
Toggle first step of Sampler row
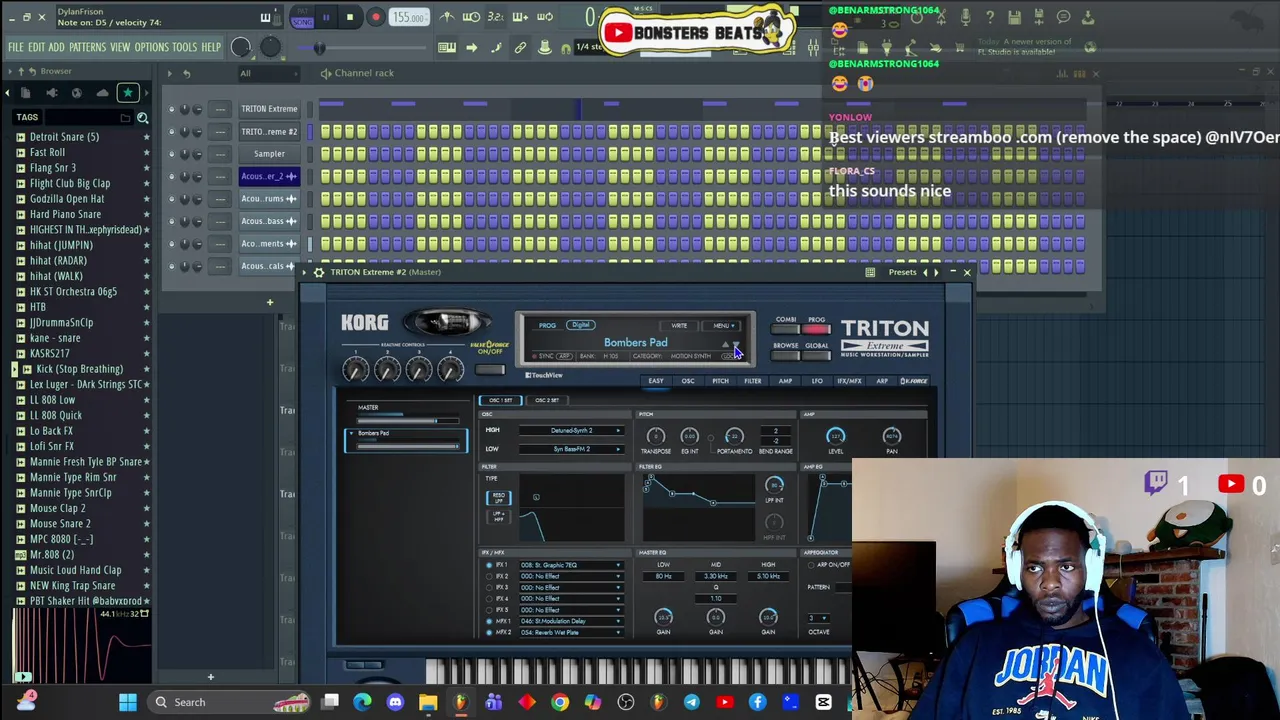(x=326, y=154)
